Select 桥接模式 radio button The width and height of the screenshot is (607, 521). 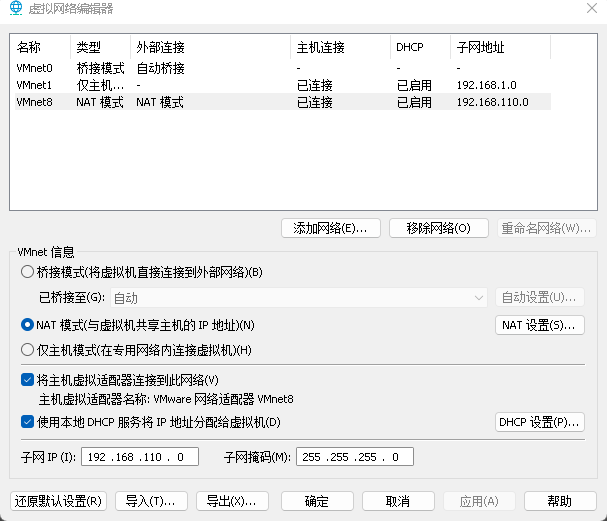(27, 272)
